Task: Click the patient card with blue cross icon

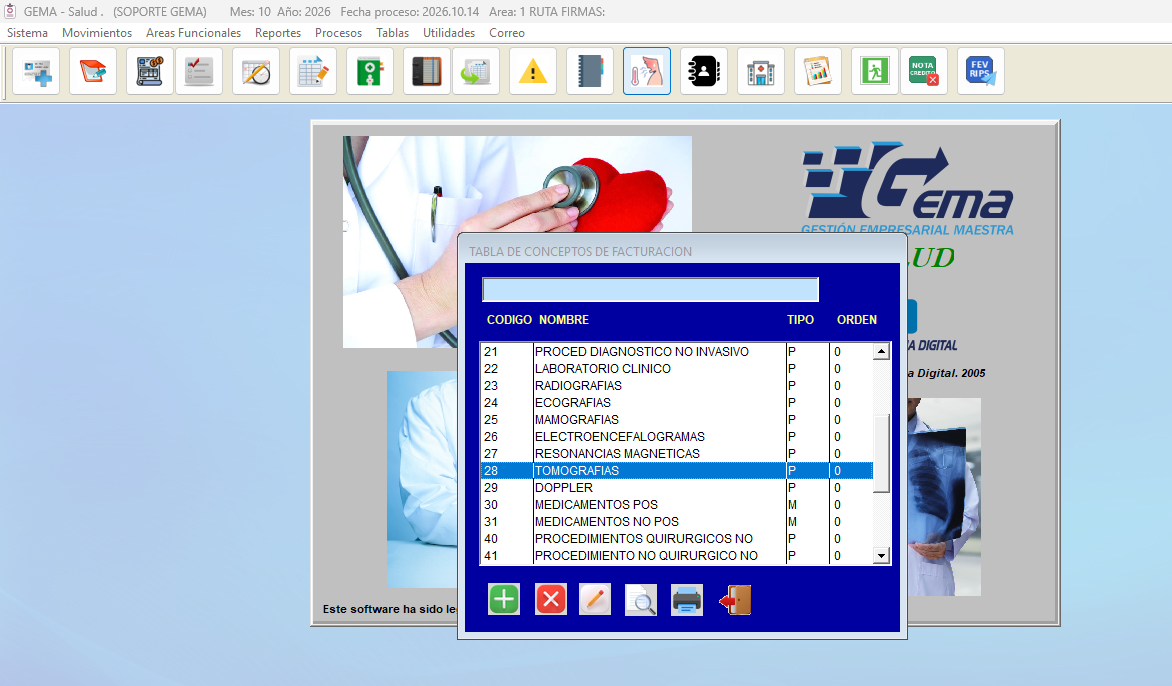Action: pyautogui.click(x=36, y=71)
